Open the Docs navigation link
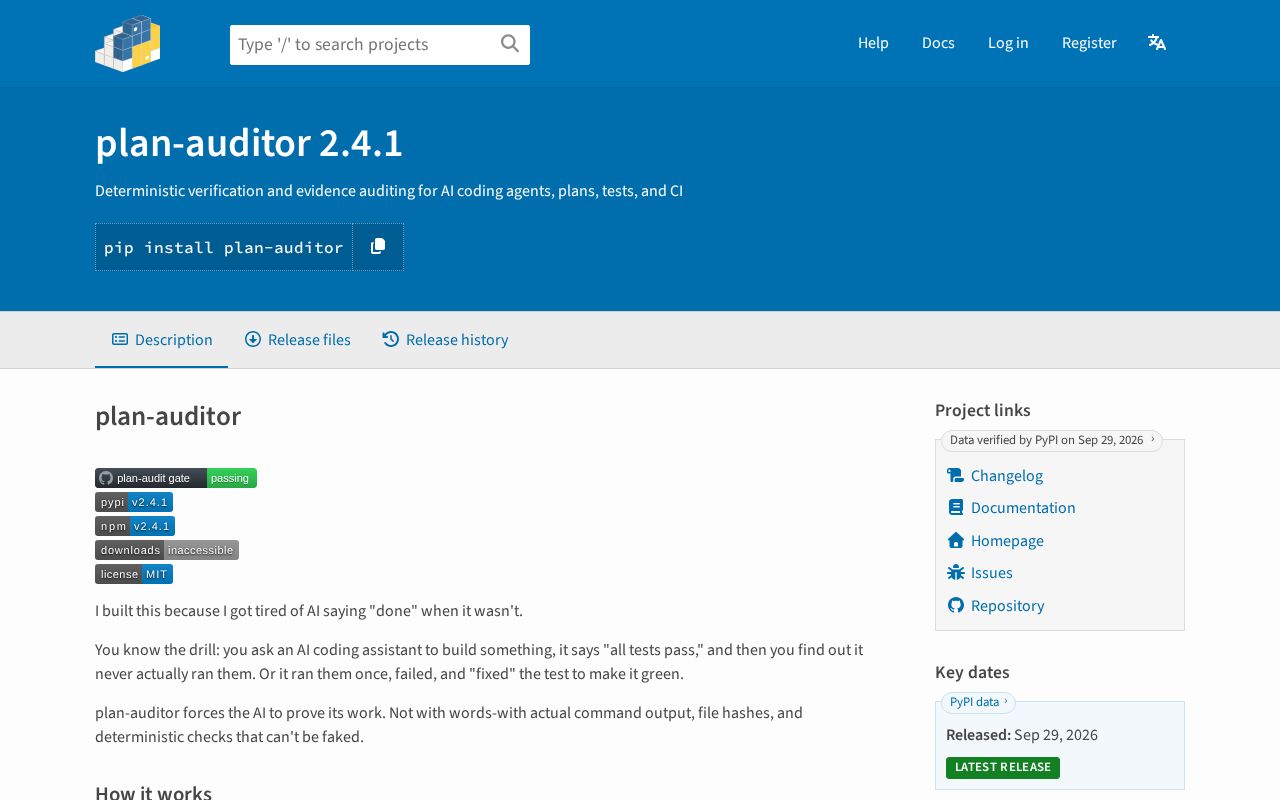The width and height of the screenshot is (1280, 800). [x=938, y=43]
